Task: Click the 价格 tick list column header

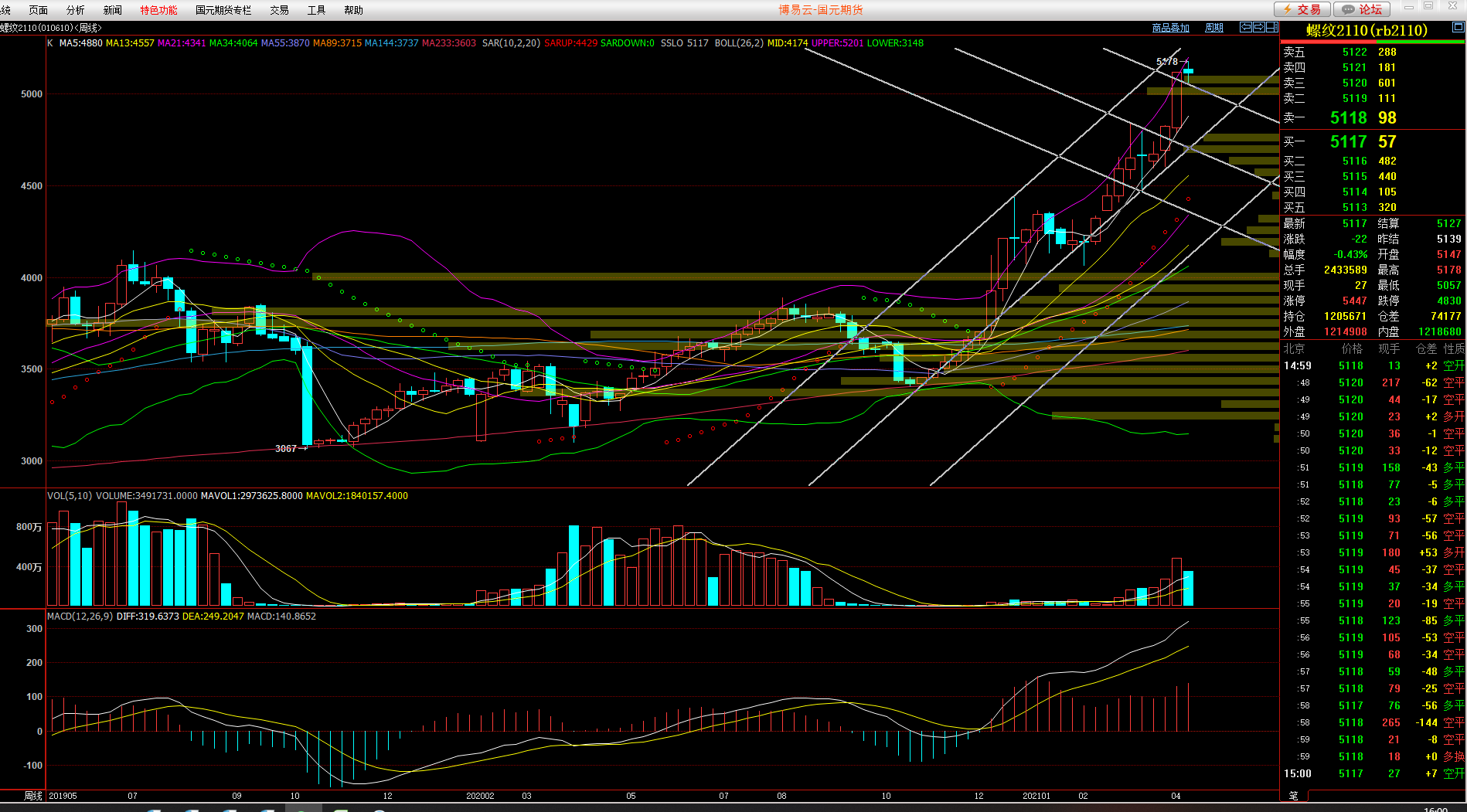Action: coord(1352,349)
